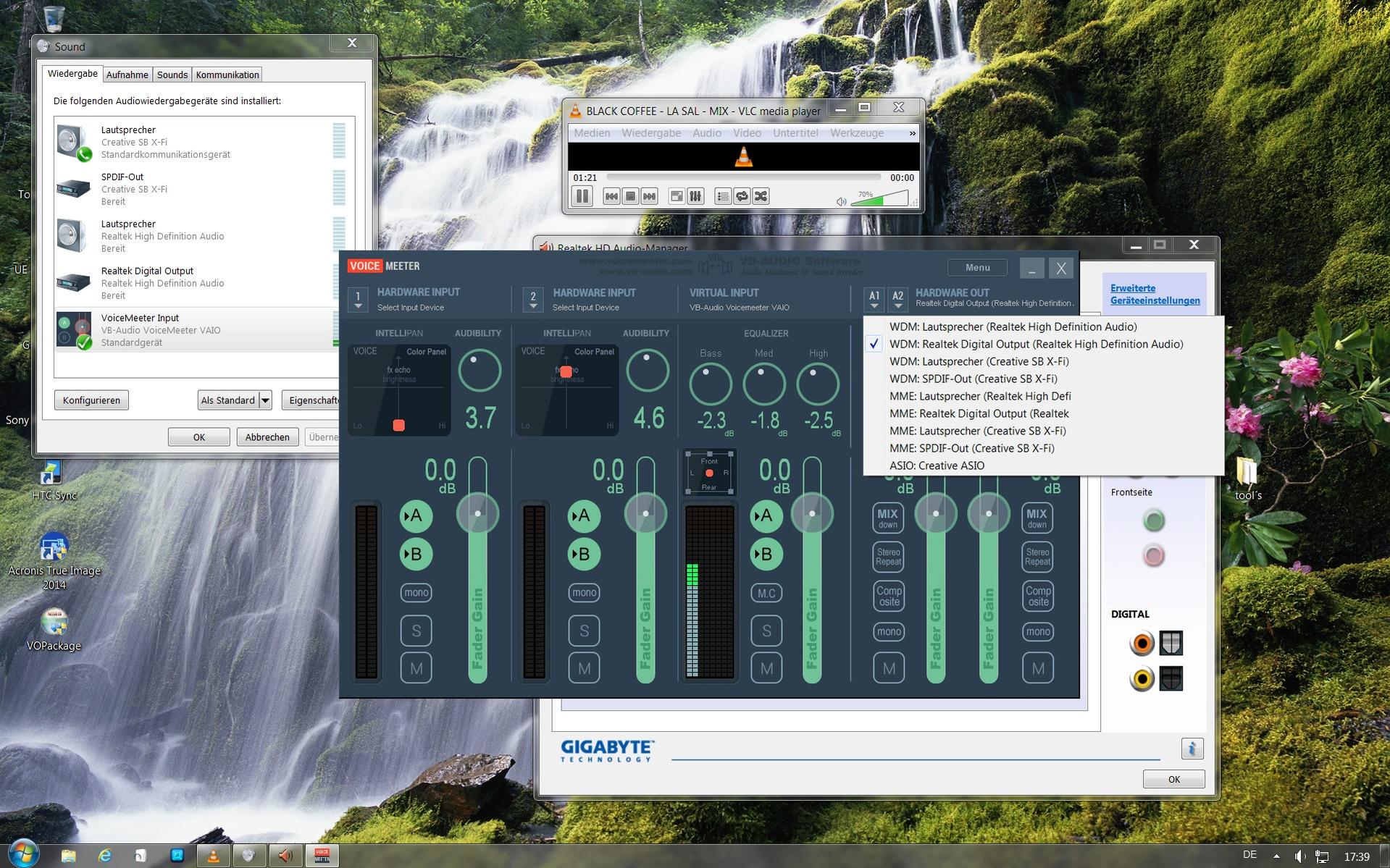The height and width of the screenshot is (868, 1390).
Task: Toggle MIX down on bus A2
Action: click(1037, 518)
